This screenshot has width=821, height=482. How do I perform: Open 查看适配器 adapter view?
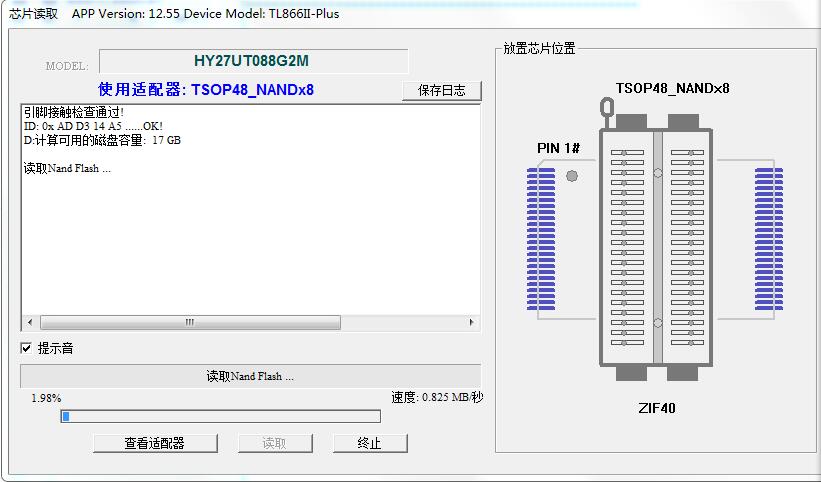pyautogui.click(x=154, y=443)
